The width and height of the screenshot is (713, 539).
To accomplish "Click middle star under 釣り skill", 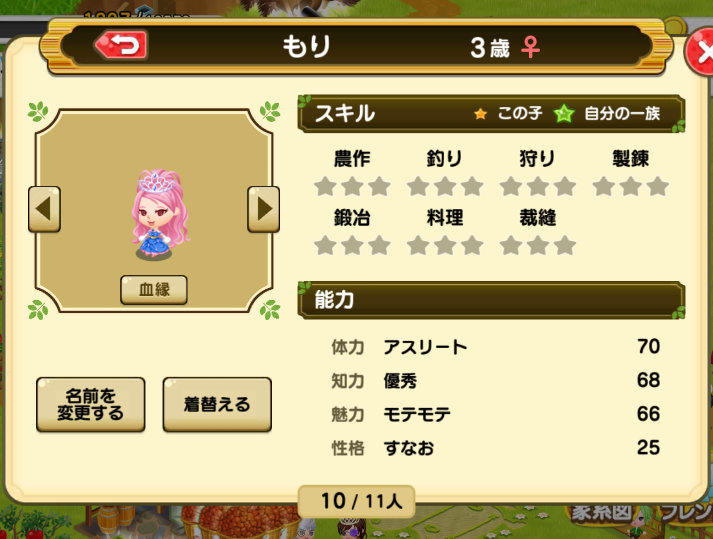I will pyautogui.click(x=445, y=186).
